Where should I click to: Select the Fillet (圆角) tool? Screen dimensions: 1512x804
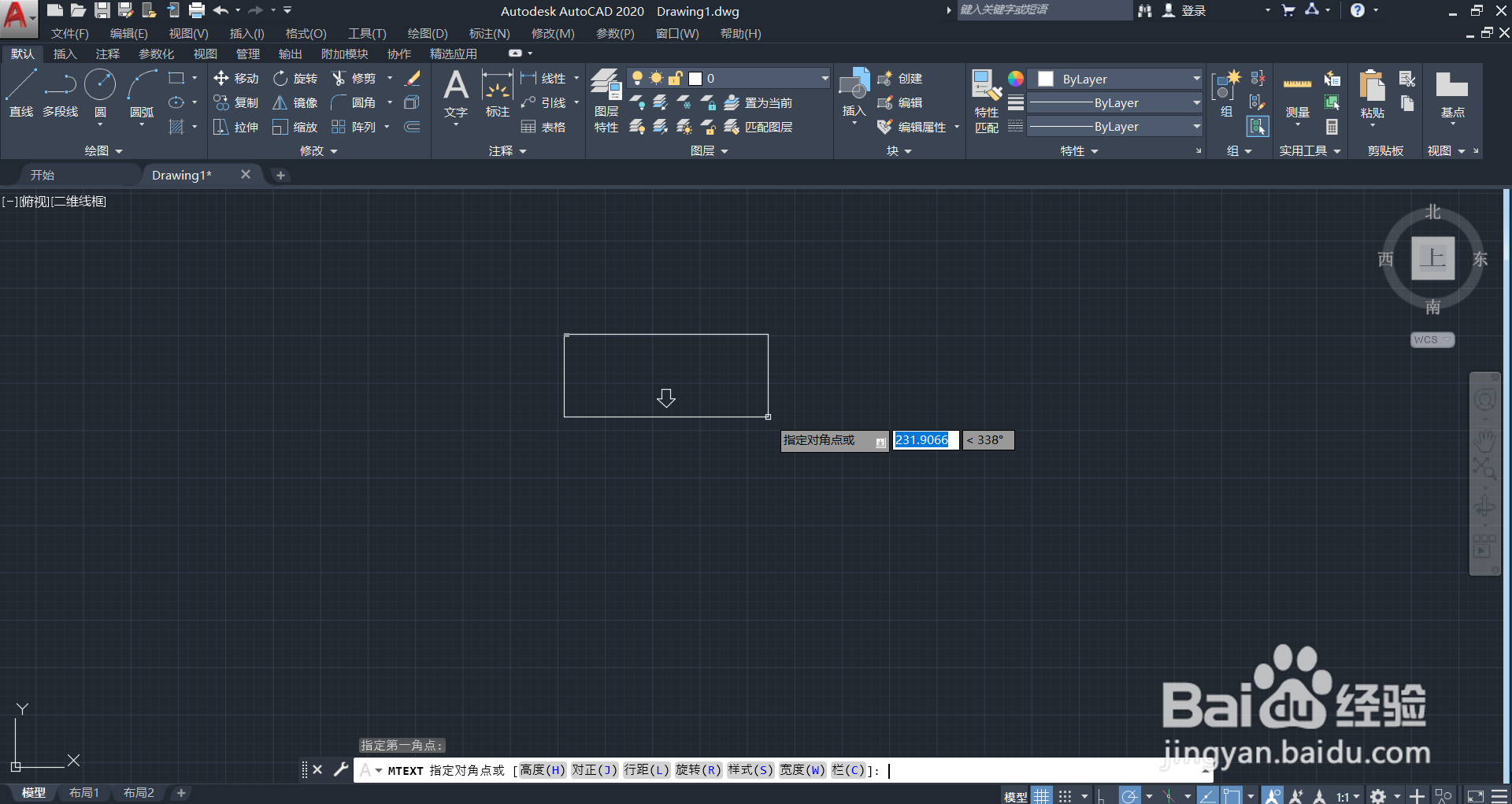pyautogui.click(x=354, y=102)
